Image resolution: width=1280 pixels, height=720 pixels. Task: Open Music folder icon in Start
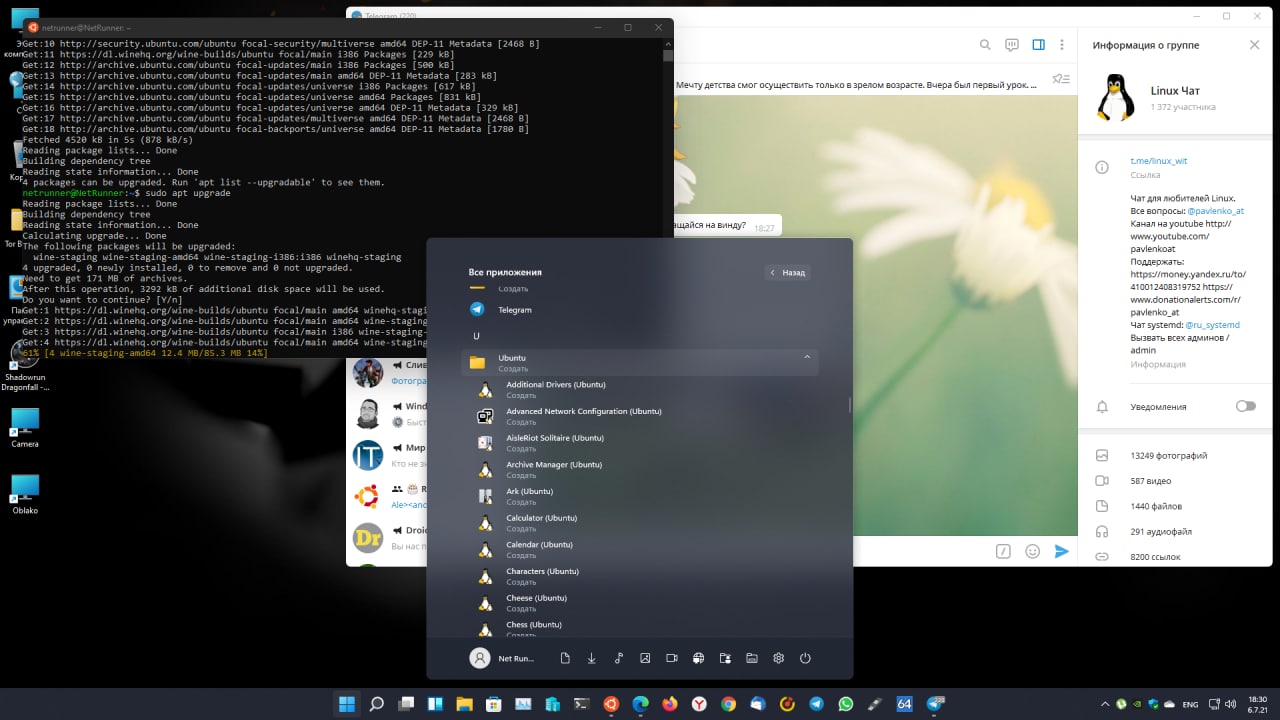619,658
